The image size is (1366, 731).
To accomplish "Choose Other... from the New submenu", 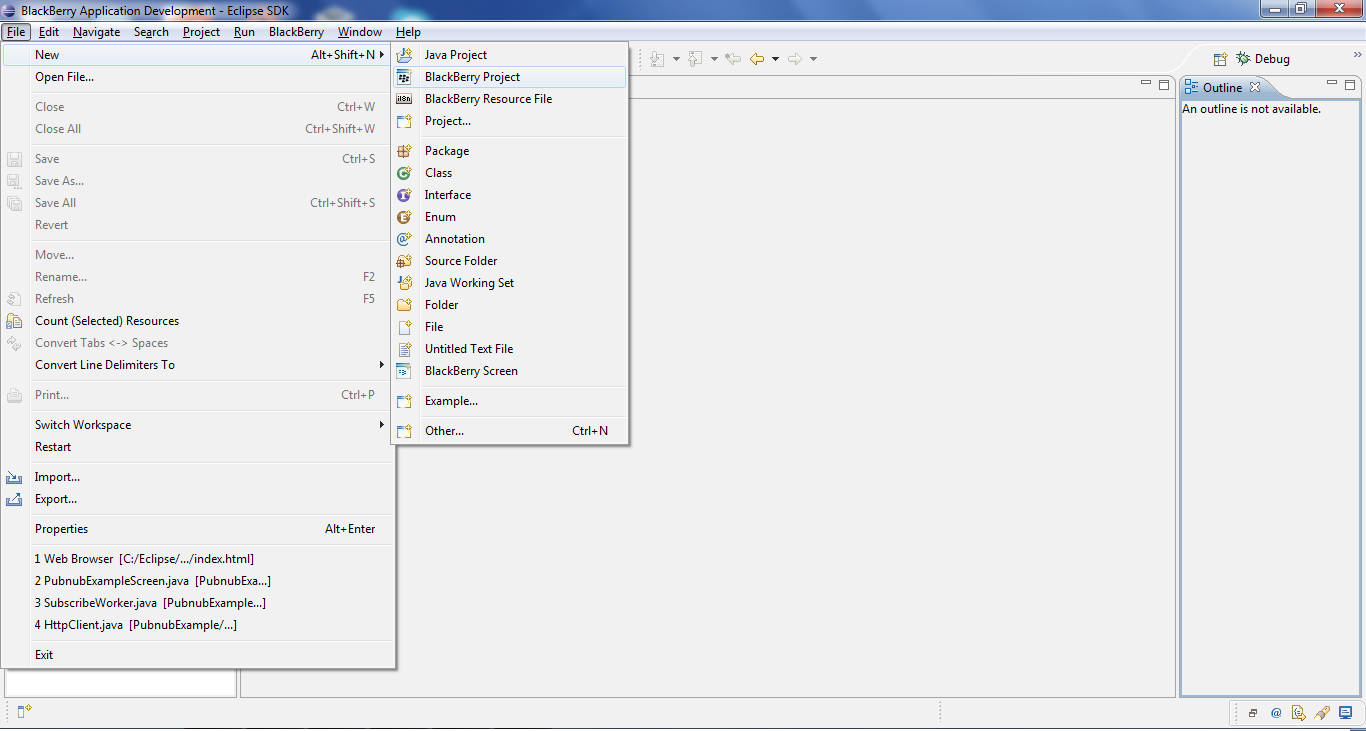I will tap(444, 430).
